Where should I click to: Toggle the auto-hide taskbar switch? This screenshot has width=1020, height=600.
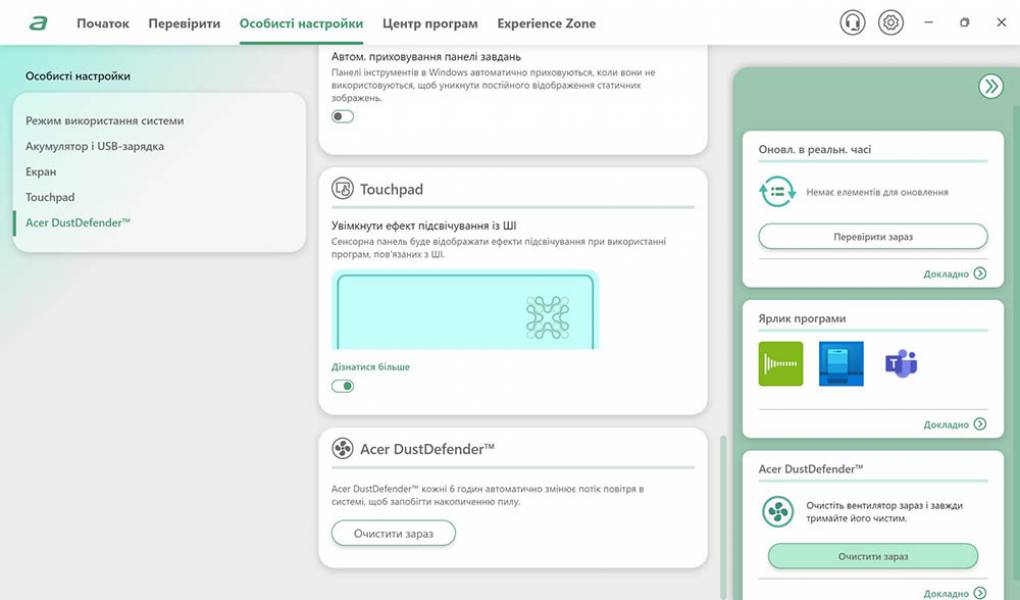tap(343, 116)
